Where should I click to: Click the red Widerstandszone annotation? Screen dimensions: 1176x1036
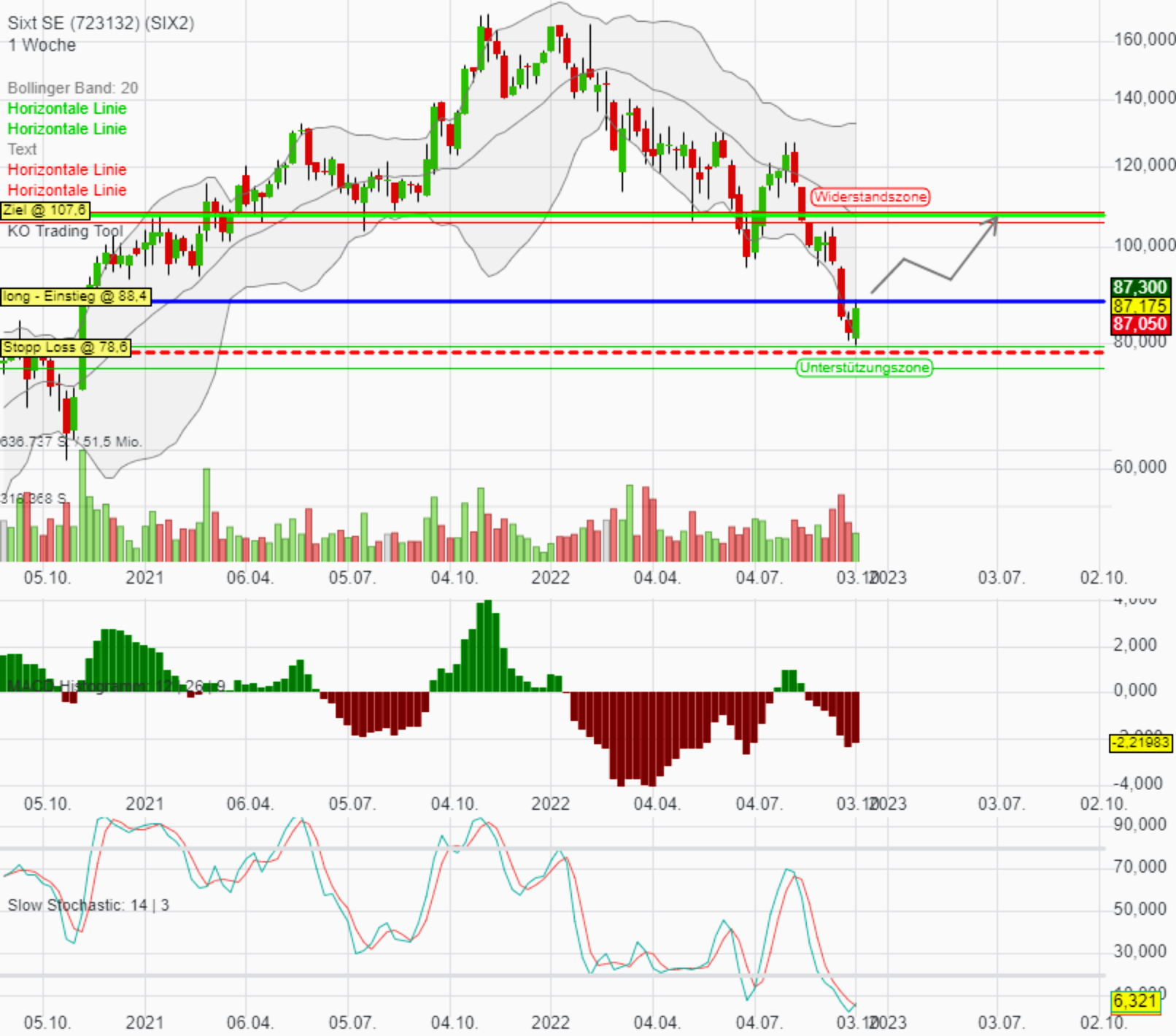(x=870, y=197)
